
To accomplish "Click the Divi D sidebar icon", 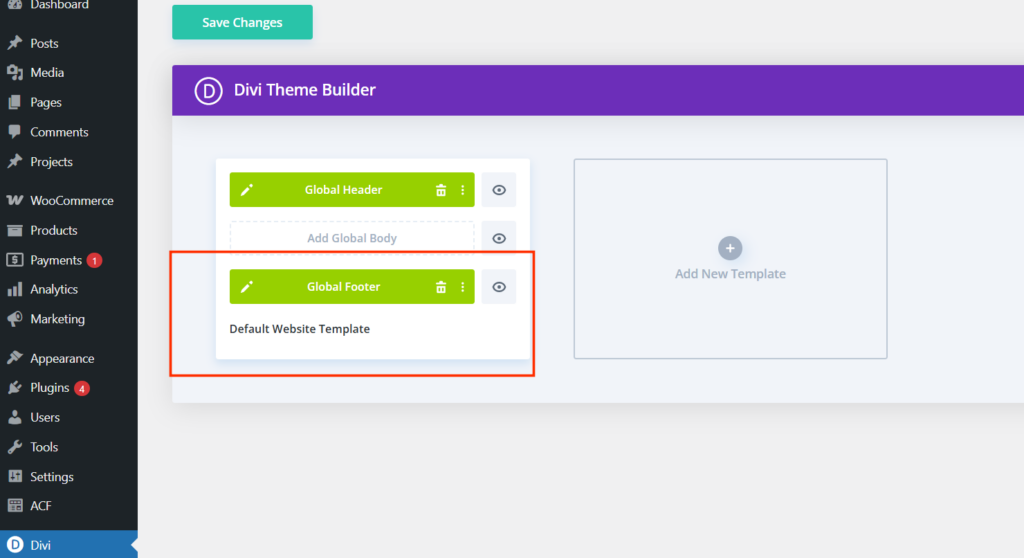I will 14,545.
